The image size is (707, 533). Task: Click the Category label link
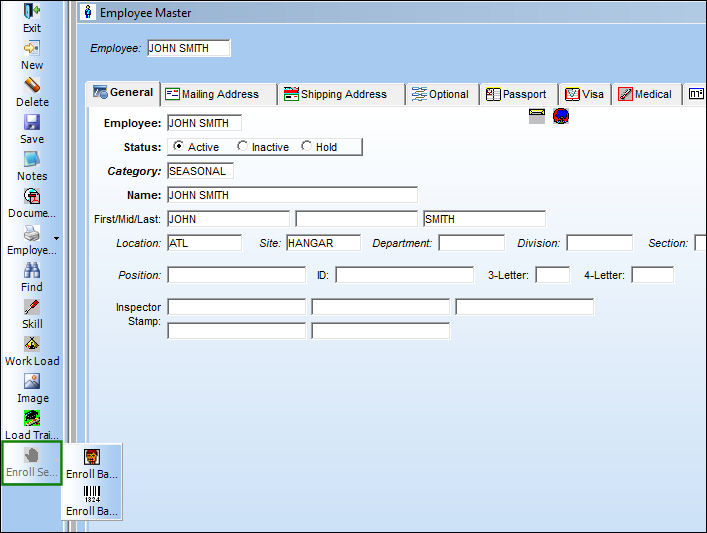tap(134, 171)
